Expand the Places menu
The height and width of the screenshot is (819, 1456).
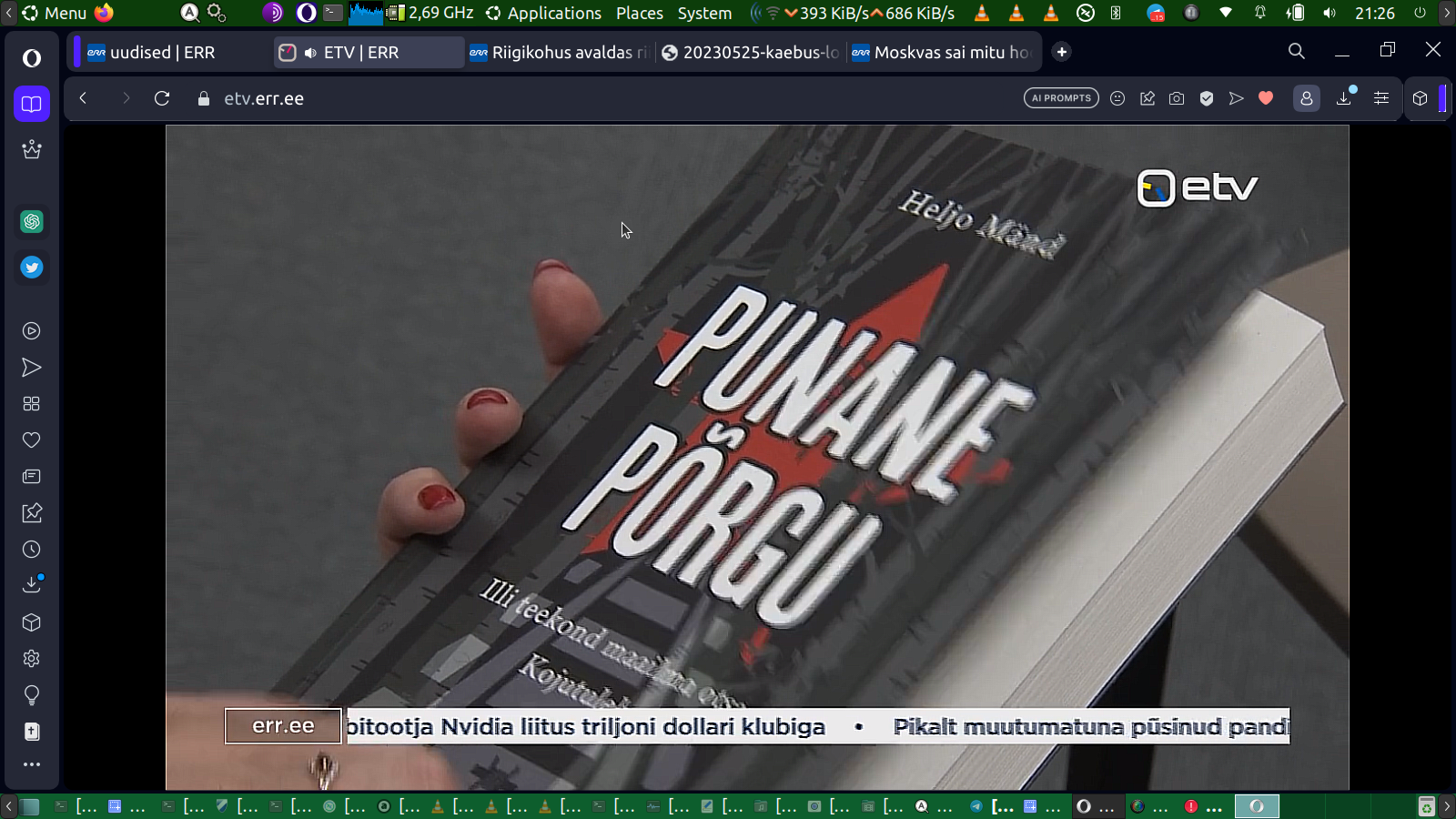(x=639, y=13)
